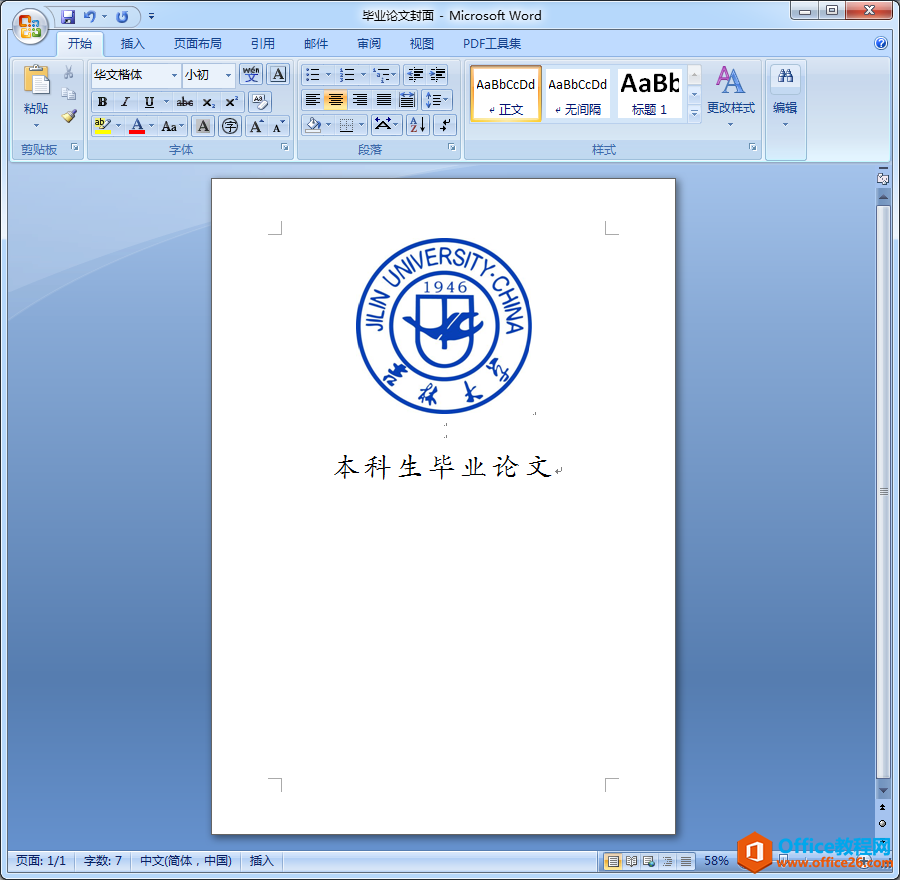Open the line spacing dropdown
Viewport: 900px width, 880px height.
coord(437,100)
